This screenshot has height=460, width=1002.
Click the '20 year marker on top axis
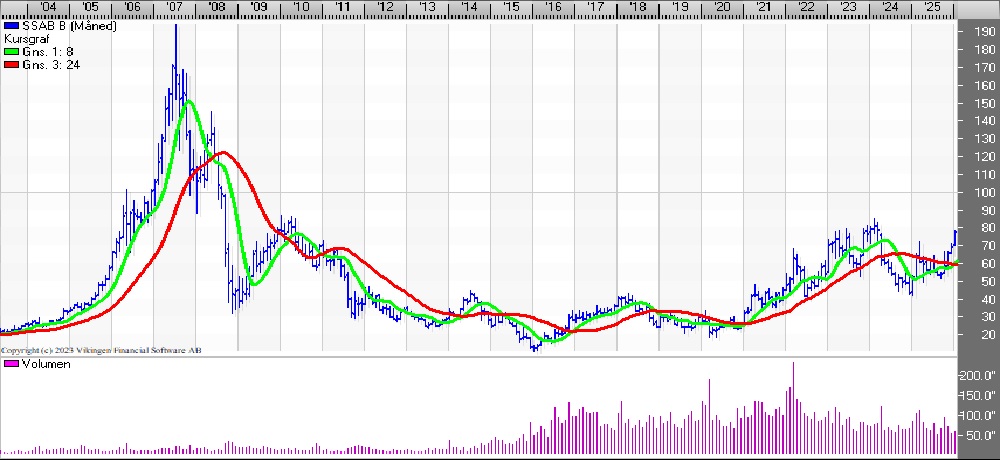coord(720,8)
